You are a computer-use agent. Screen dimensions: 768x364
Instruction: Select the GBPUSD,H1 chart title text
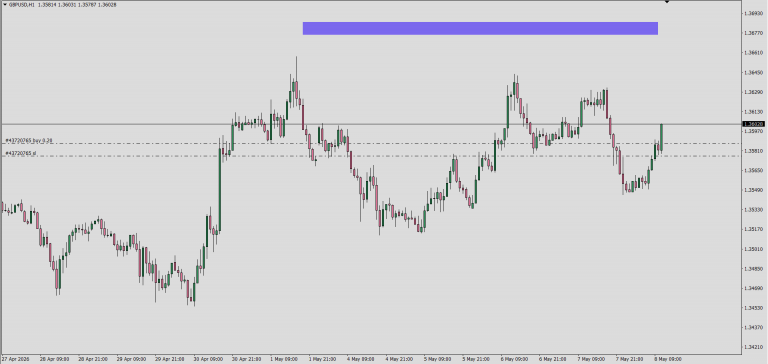coord(22,4)
